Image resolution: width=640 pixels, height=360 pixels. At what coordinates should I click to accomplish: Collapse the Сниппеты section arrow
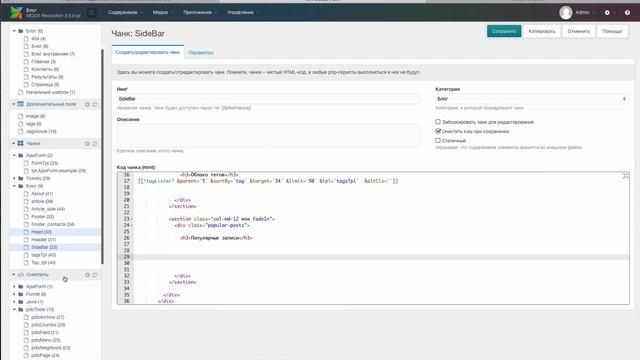pos(14,275)
